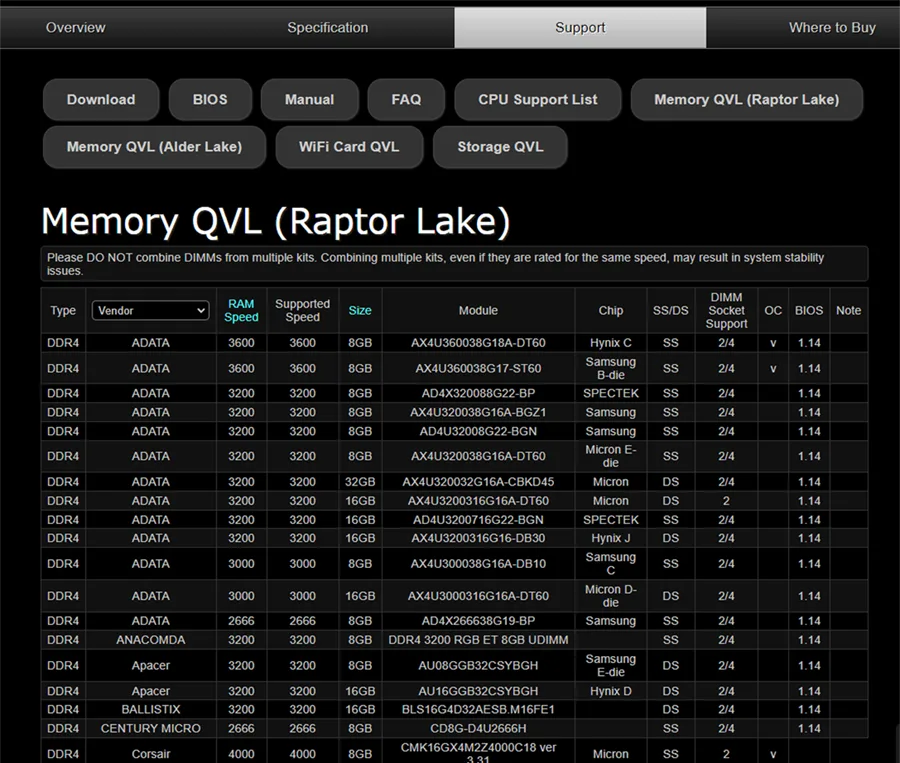Click the SS/DS column header
900x763 pixels.
coord(670,311)
